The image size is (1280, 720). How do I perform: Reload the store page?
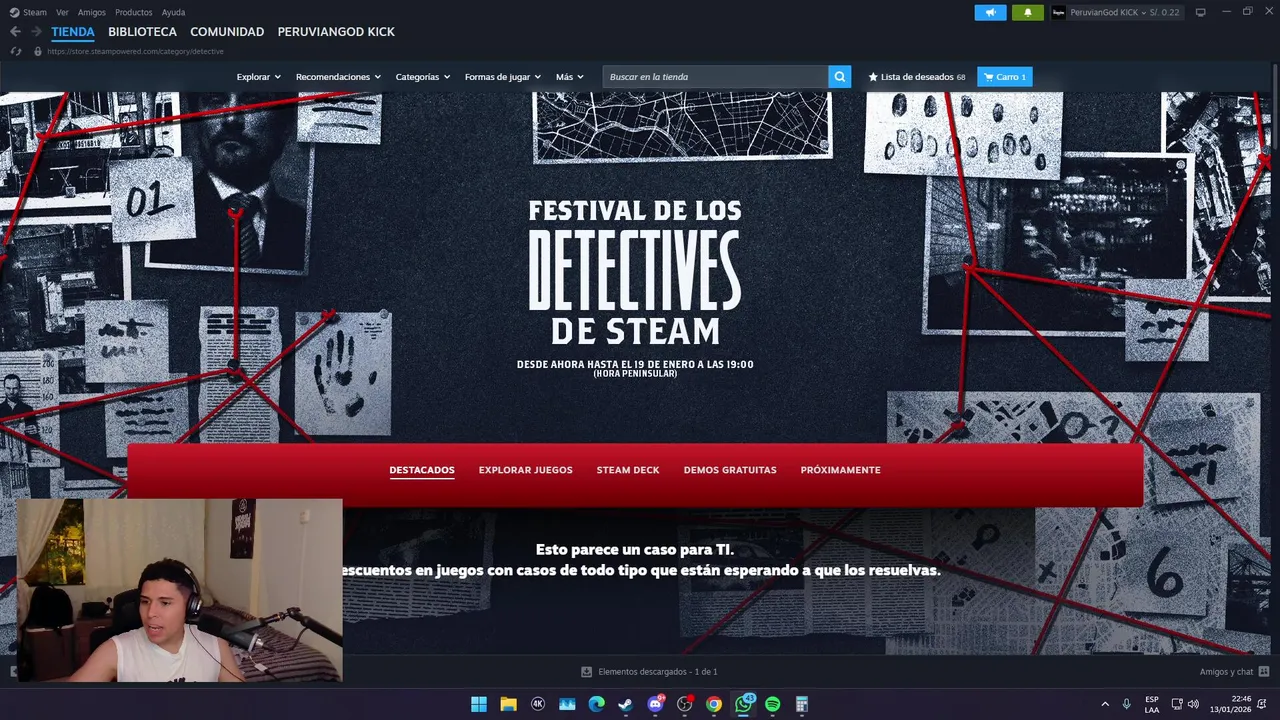(x=15, y=51)
